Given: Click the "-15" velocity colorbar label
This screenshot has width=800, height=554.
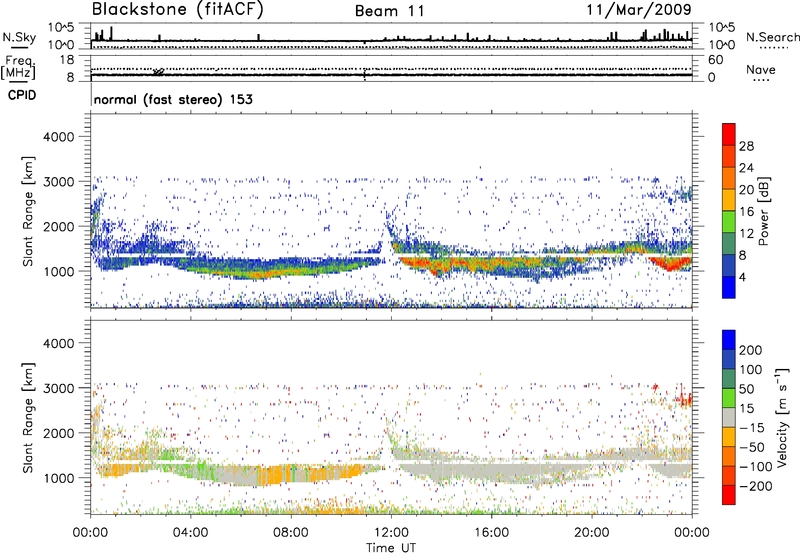Looking at the screenshot, I should [x=752, y=428].
